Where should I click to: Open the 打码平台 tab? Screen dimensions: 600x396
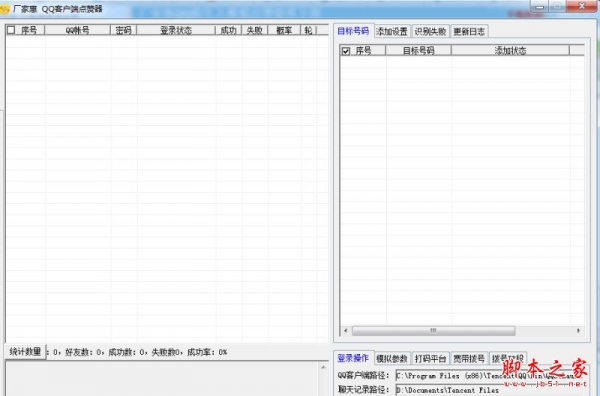(x=430, y=359)
